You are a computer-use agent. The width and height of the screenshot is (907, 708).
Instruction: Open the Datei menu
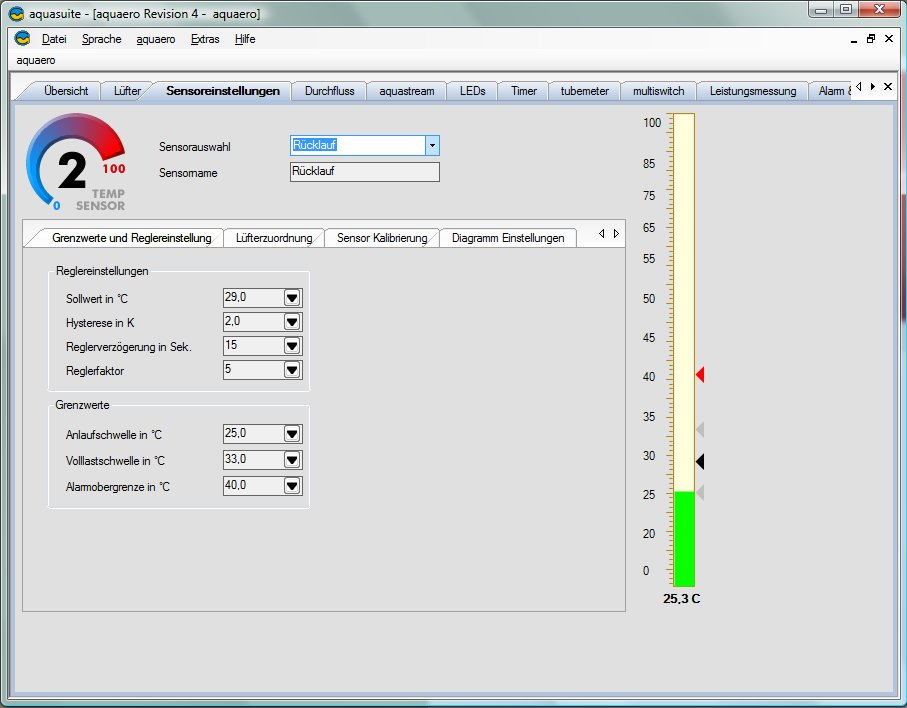coord(53,39)
